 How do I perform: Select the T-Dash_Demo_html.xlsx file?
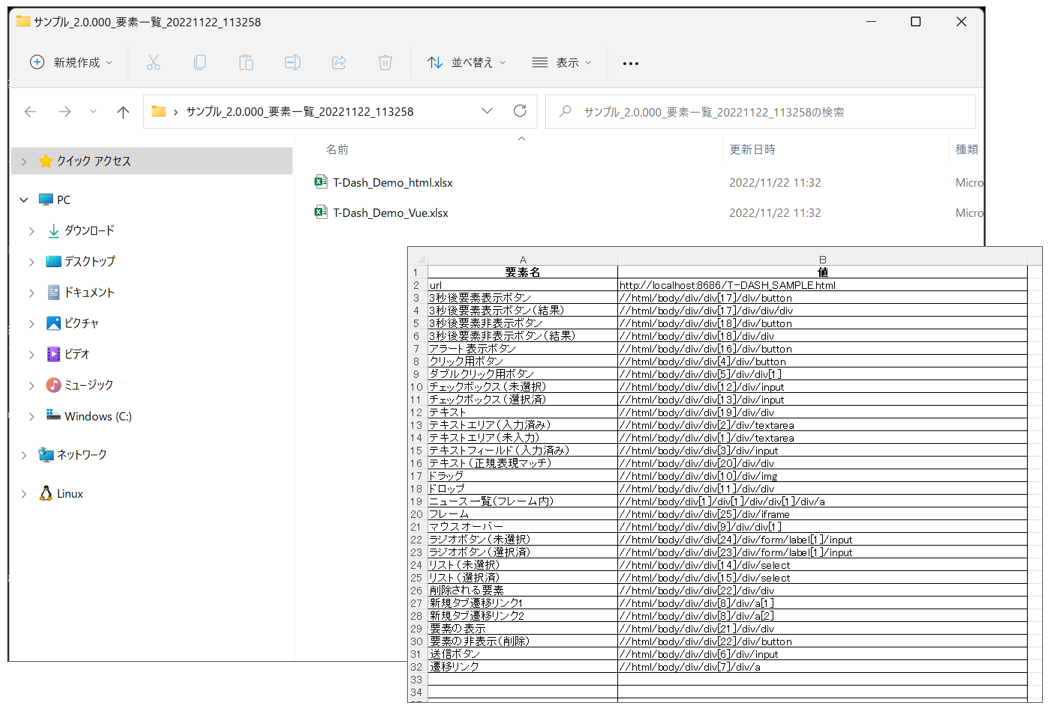(x=392, y=183)
